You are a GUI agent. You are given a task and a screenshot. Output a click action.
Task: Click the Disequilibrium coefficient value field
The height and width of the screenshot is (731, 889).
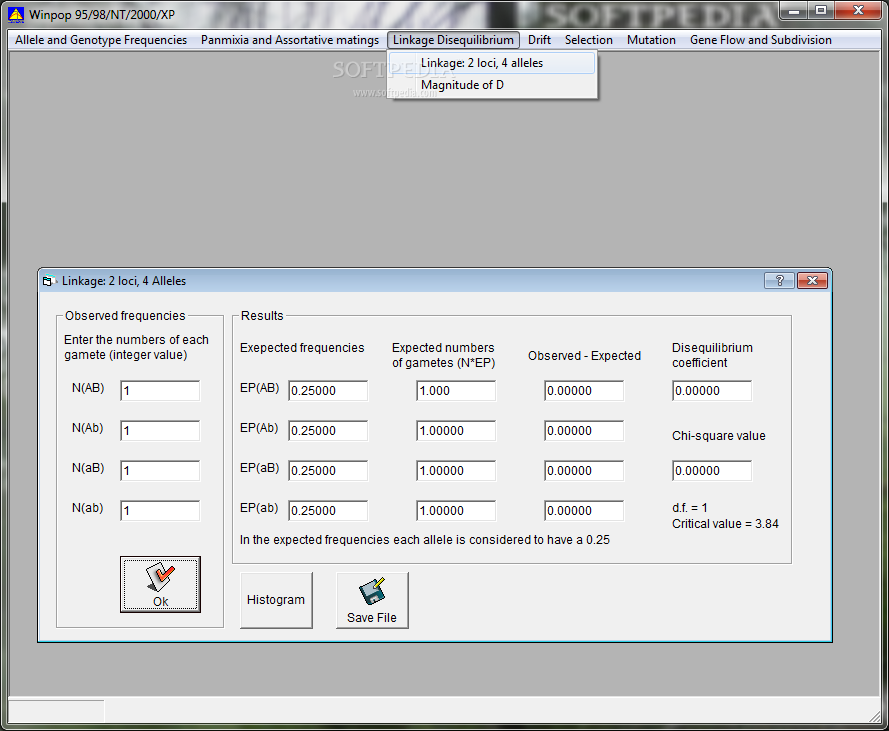click(712, 391)
